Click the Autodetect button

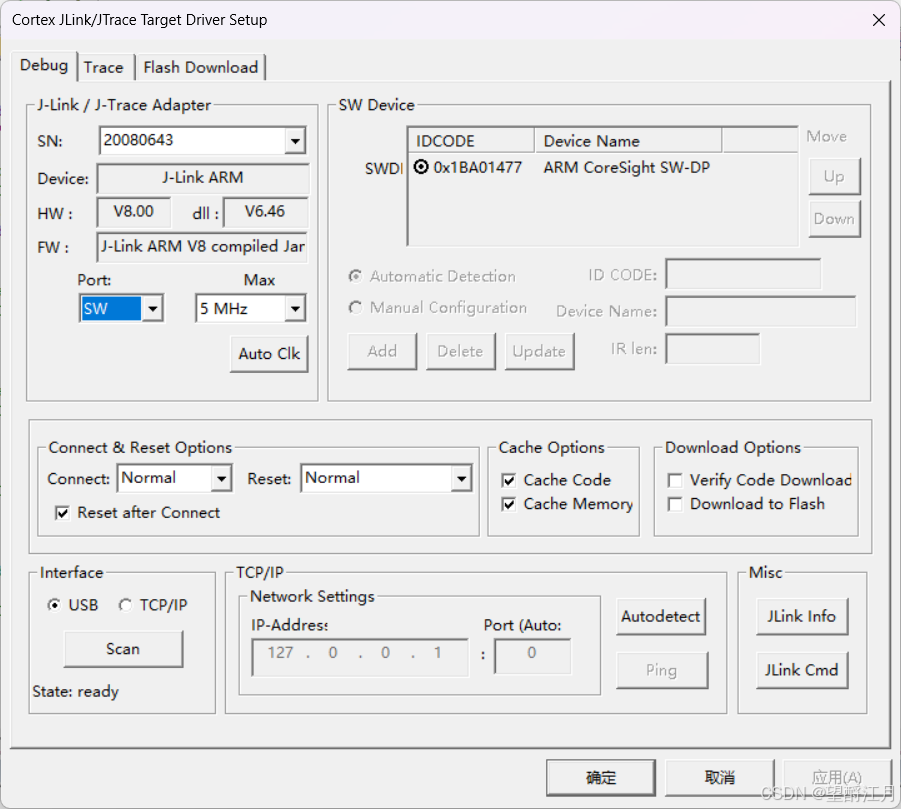(x=660, y=617)
